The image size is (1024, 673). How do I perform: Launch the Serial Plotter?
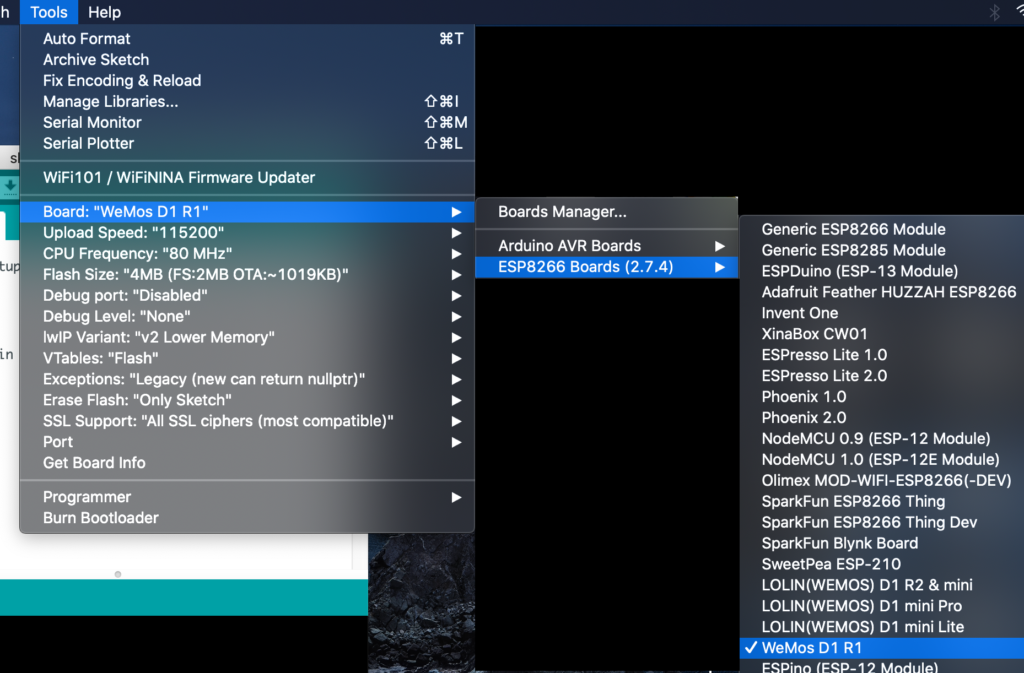click(248, 143)
